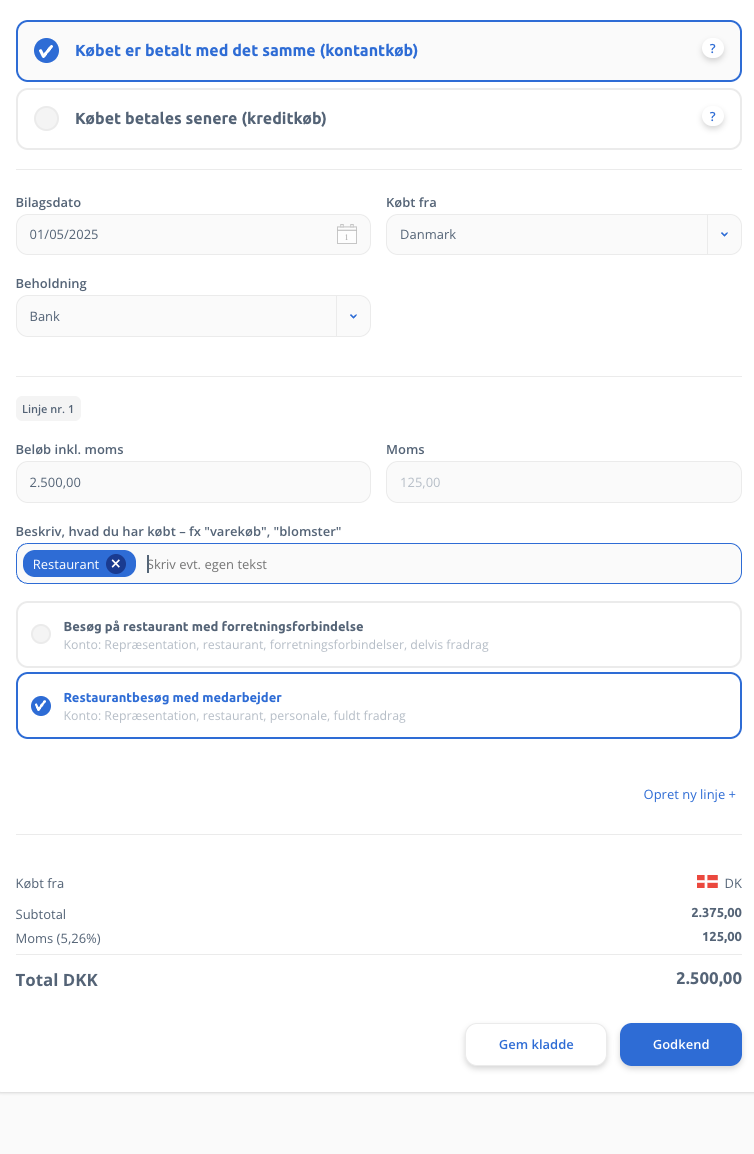Image resolution: width=754 pixels, height=1154 pixels.
Task: Click the Danish flag icon
Action: tap(707, 882)
